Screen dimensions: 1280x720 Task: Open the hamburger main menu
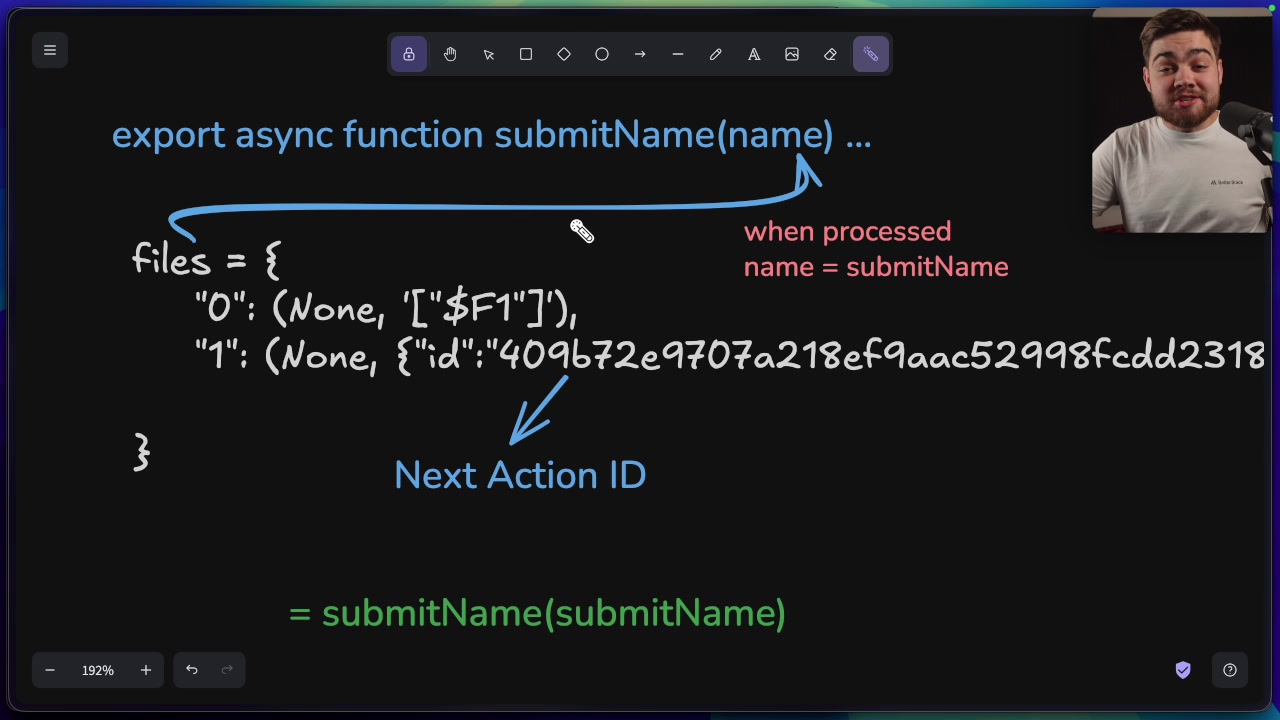click(x=50, y=50)
